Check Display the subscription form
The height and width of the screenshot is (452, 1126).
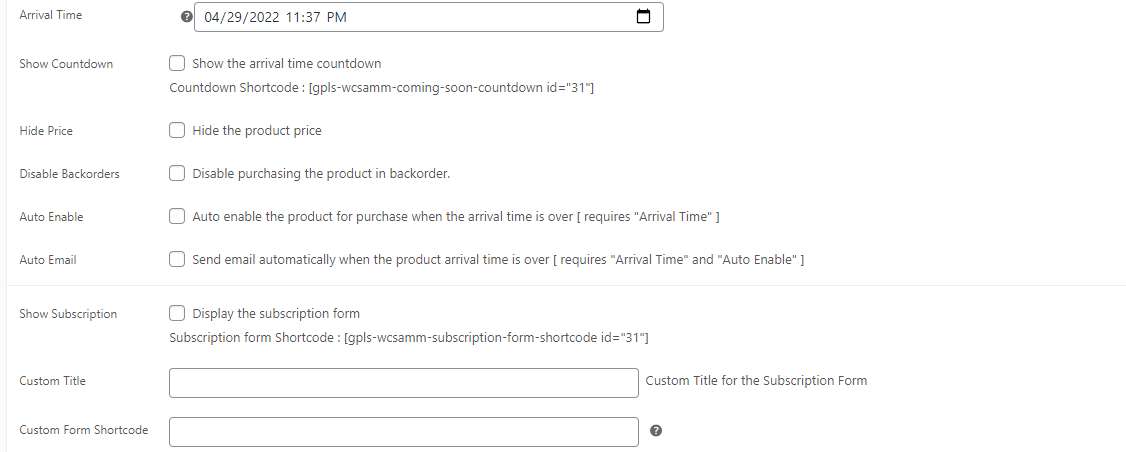(x=177, y=313)
